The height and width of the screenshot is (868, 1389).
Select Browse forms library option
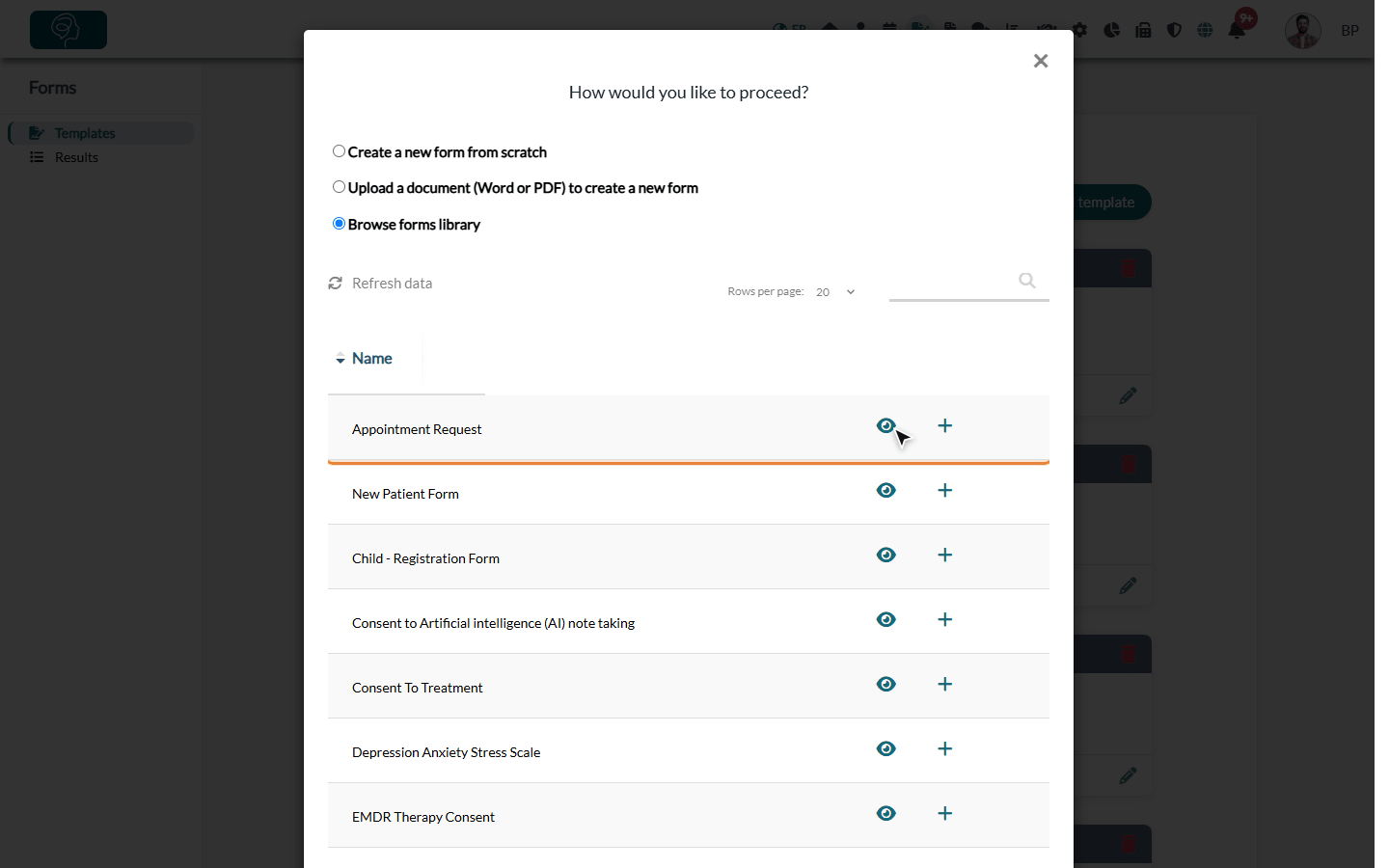pyautogui.click(x=339, y=224)
